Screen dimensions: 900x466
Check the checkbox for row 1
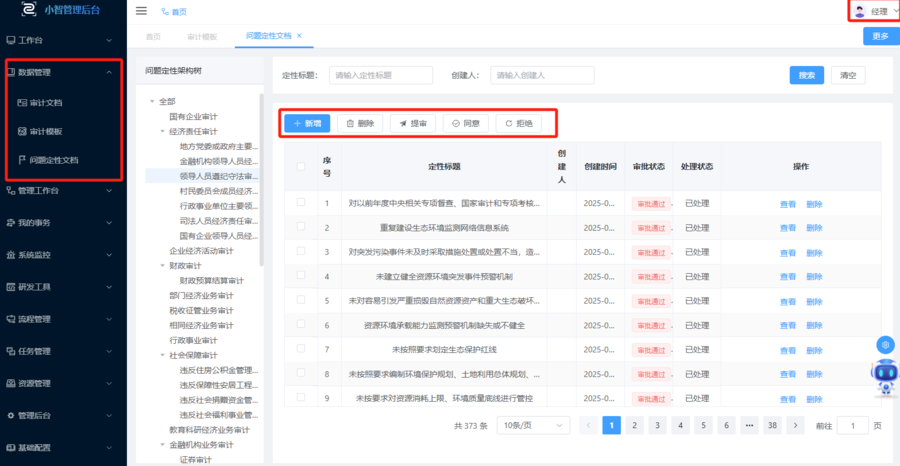coord(301,203)
